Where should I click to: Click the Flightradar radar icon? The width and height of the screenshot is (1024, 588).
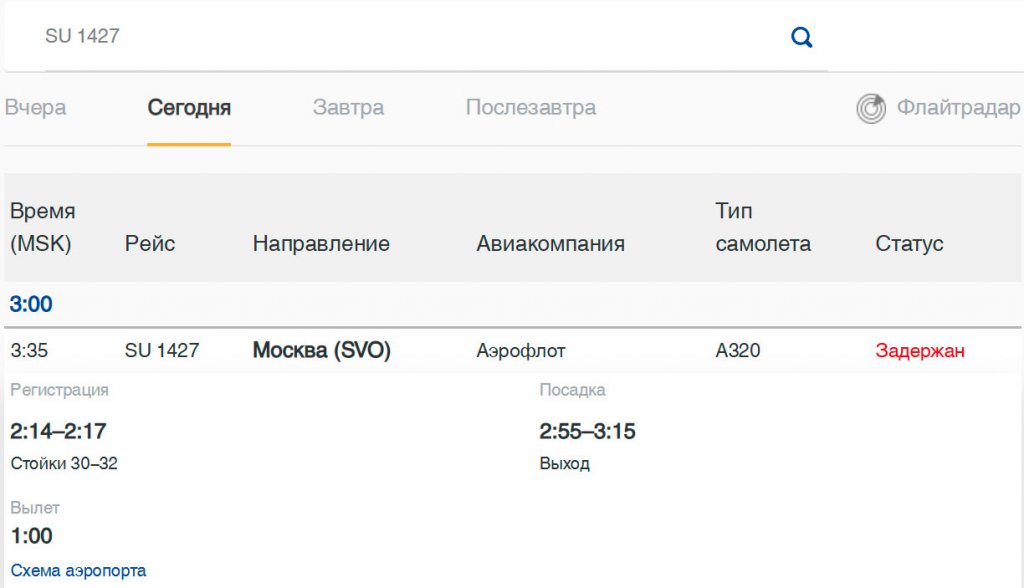[x=871, y=108]
